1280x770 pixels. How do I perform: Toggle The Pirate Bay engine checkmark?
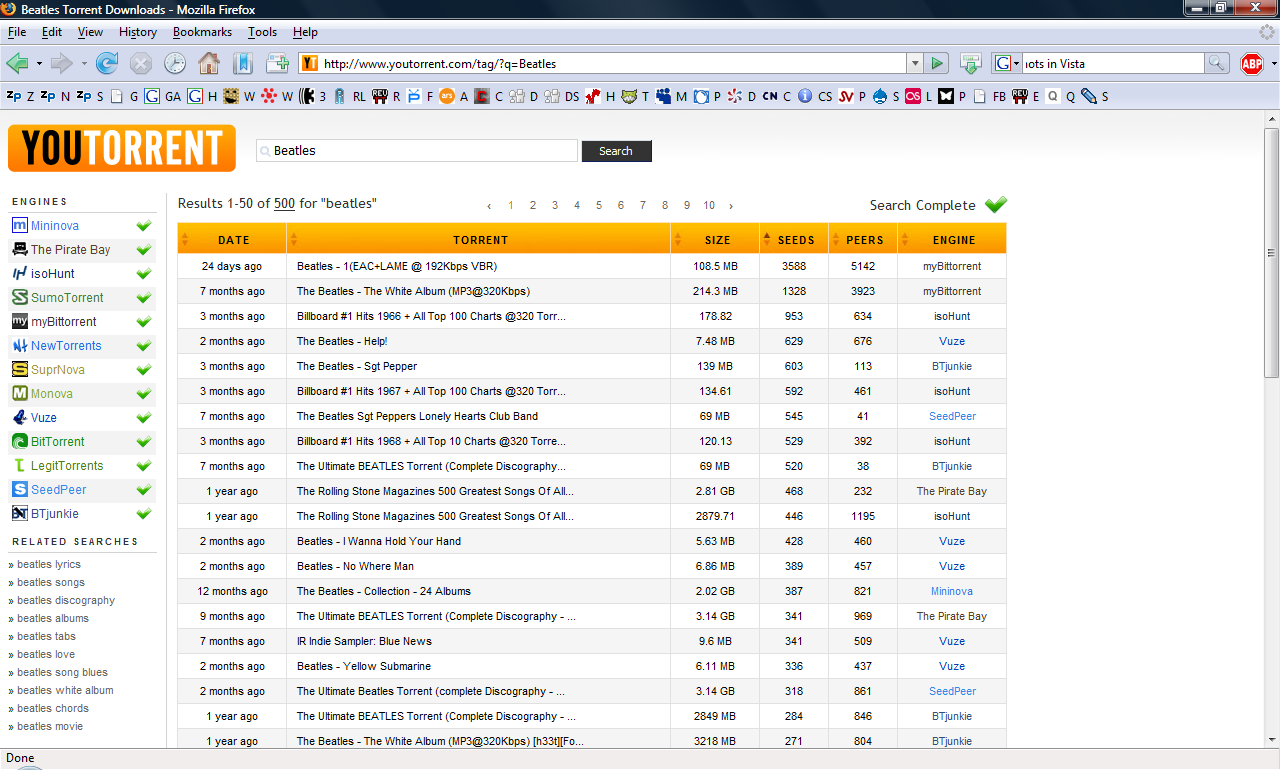pyautogui.click(x=144, y=250)
